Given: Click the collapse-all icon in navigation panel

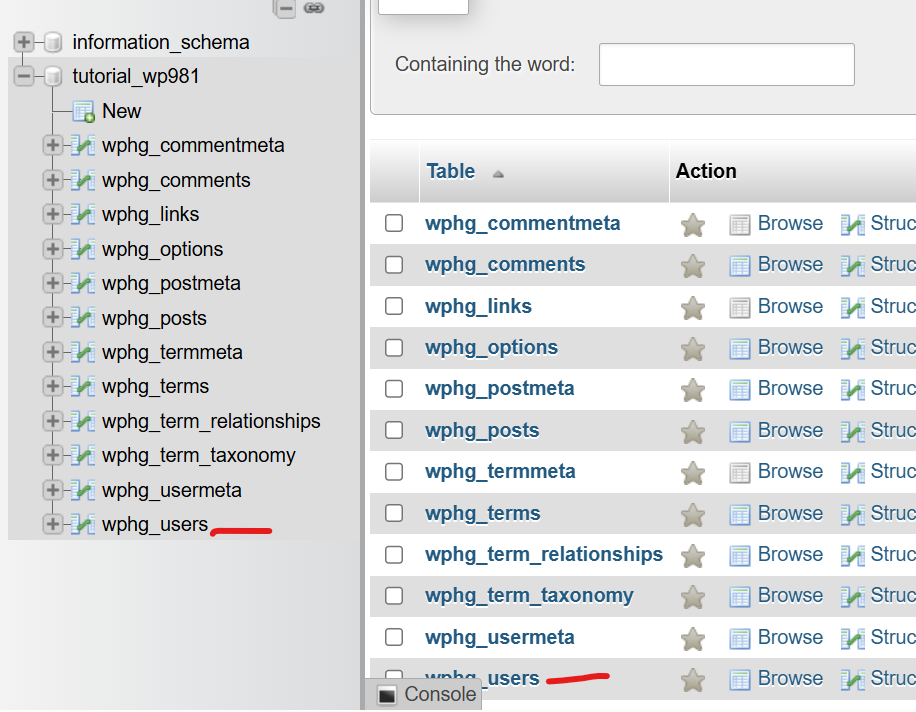Looking at the screenshot, I should pyautogui.click(x=286, y=8).
